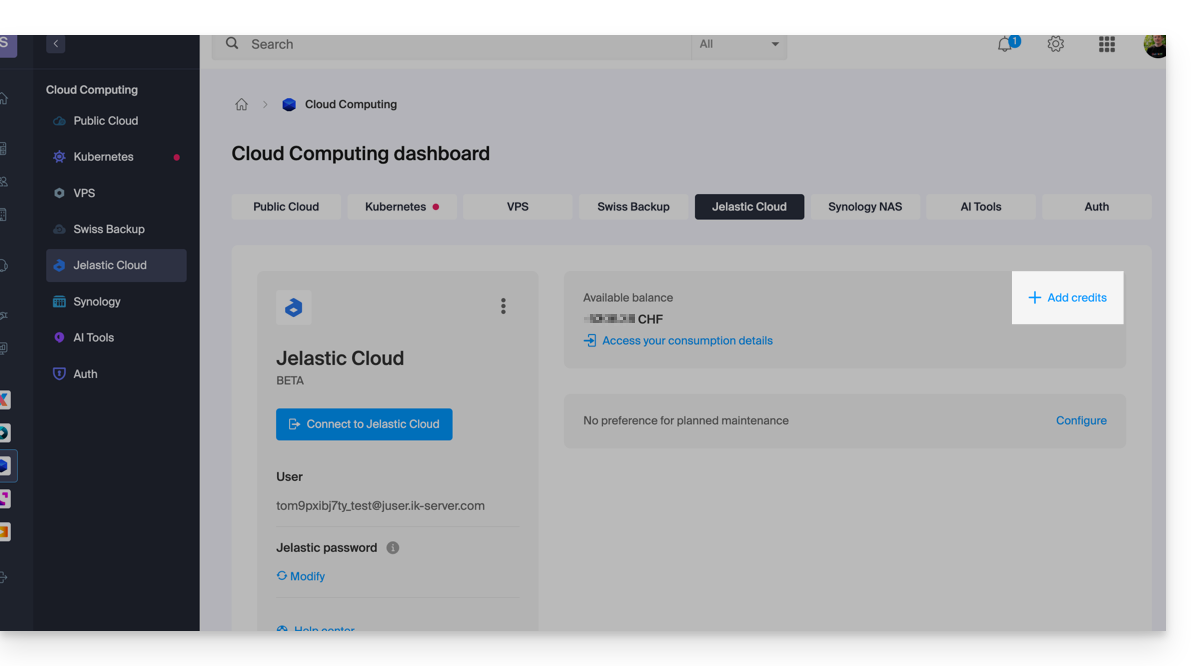The height and width of the screenshot is (666, 1201).
Task: Open the user profile avatar
Action: pyautogui.click(x=1155, y=44)
